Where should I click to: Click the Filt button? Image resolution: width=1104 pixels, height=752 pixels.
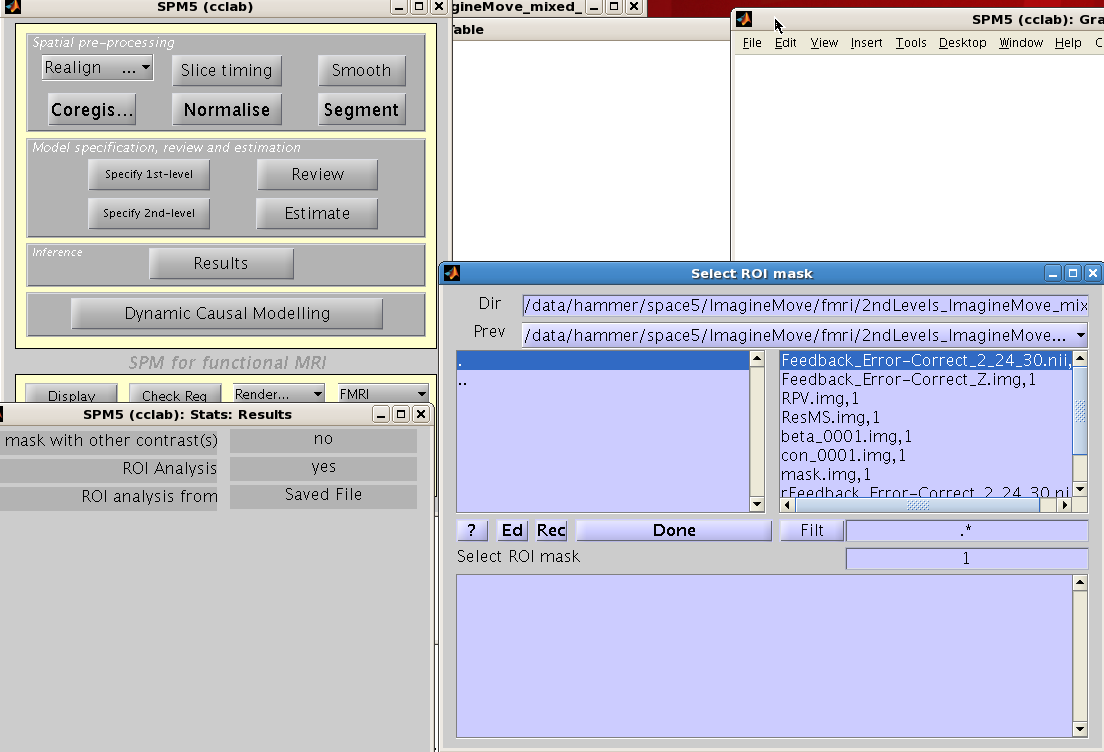point(812,530)
